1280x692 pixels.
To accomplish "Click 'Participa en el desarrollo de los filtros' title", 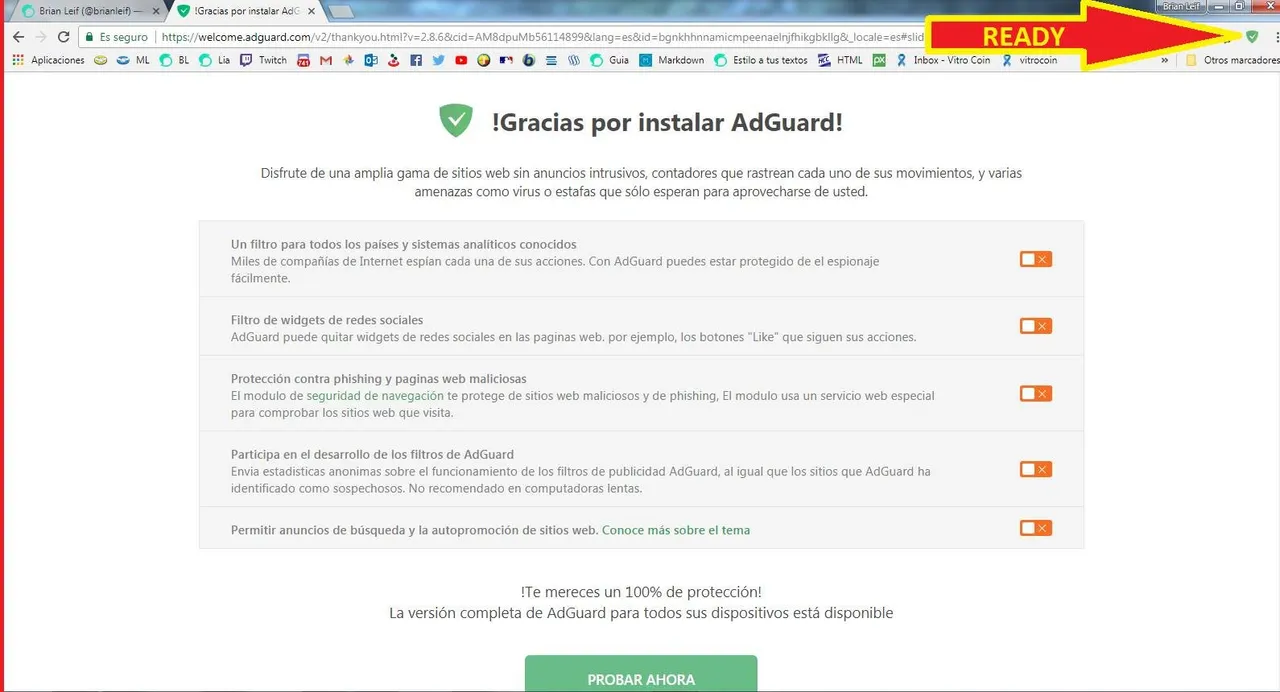I will [372, 454].
